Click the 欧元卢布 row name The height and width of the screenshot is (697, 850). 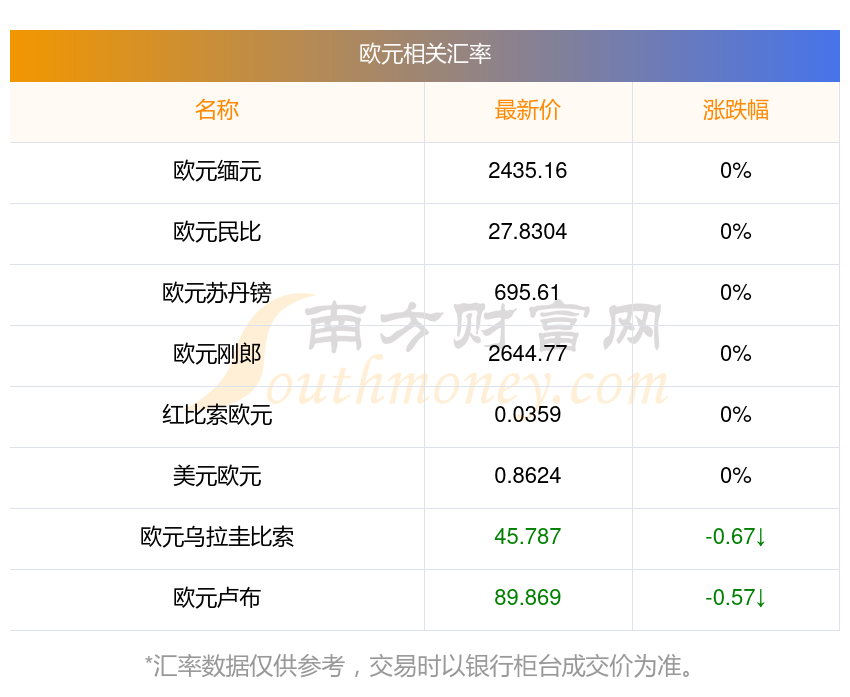pyautogui.click(x=217, y=598)
